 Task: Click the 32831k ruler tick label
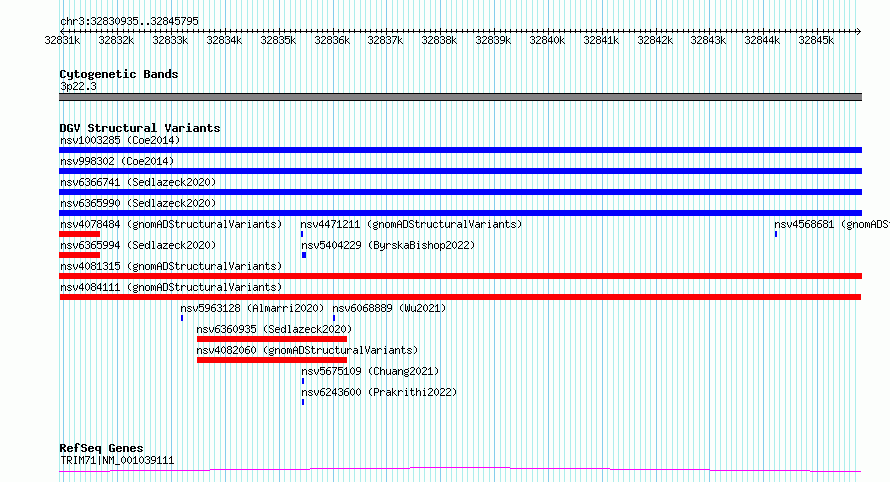point(62,40)
